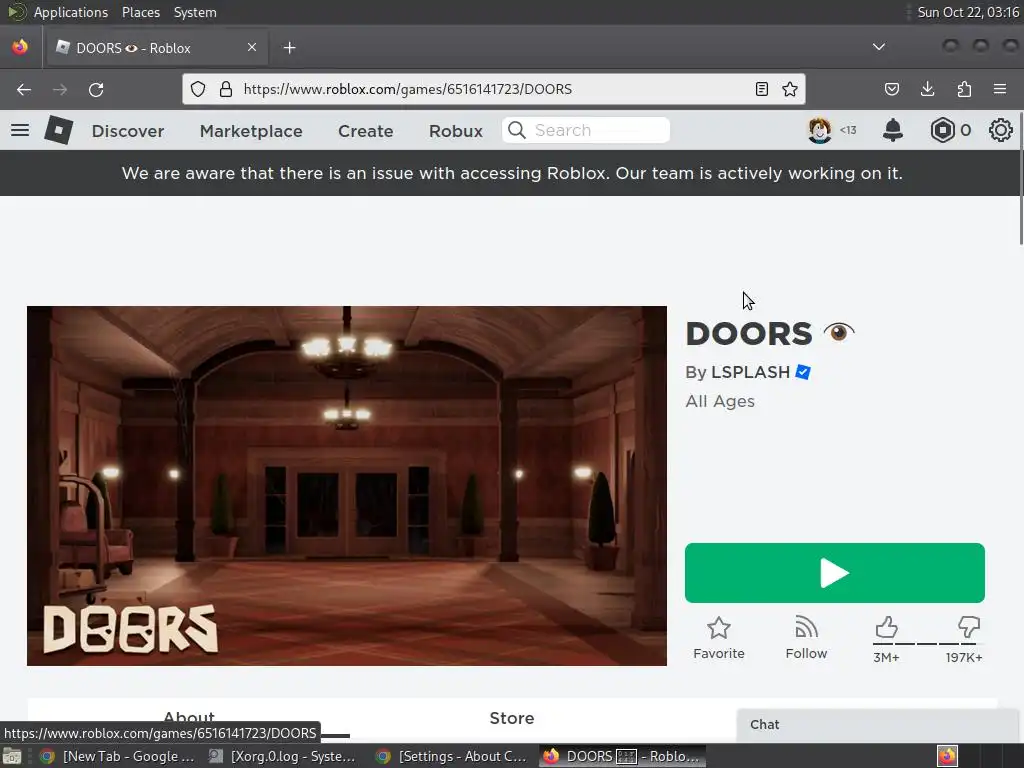Click the DOORS lobby thumbnail image
The image size is (1024, 768).
347,486
